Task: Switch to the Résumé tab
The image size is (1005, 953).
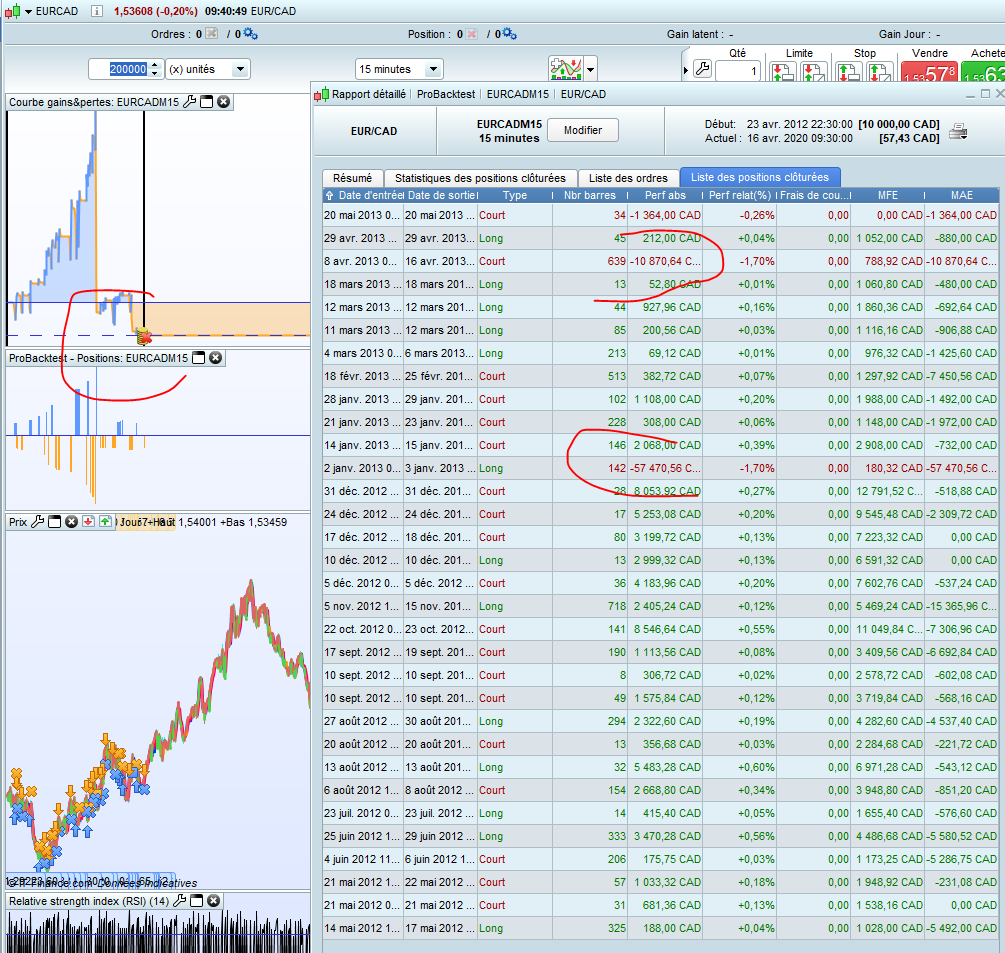Action: click(x=352, y=178)
